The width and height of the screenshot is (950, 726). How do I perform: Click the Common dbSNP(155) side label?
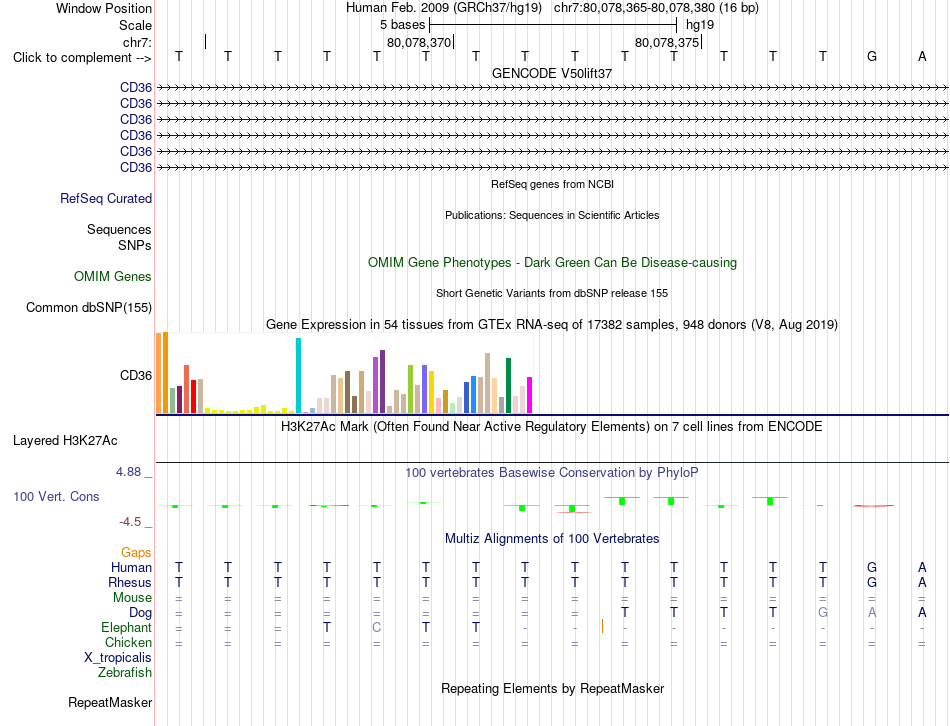(x=88, y=308)
